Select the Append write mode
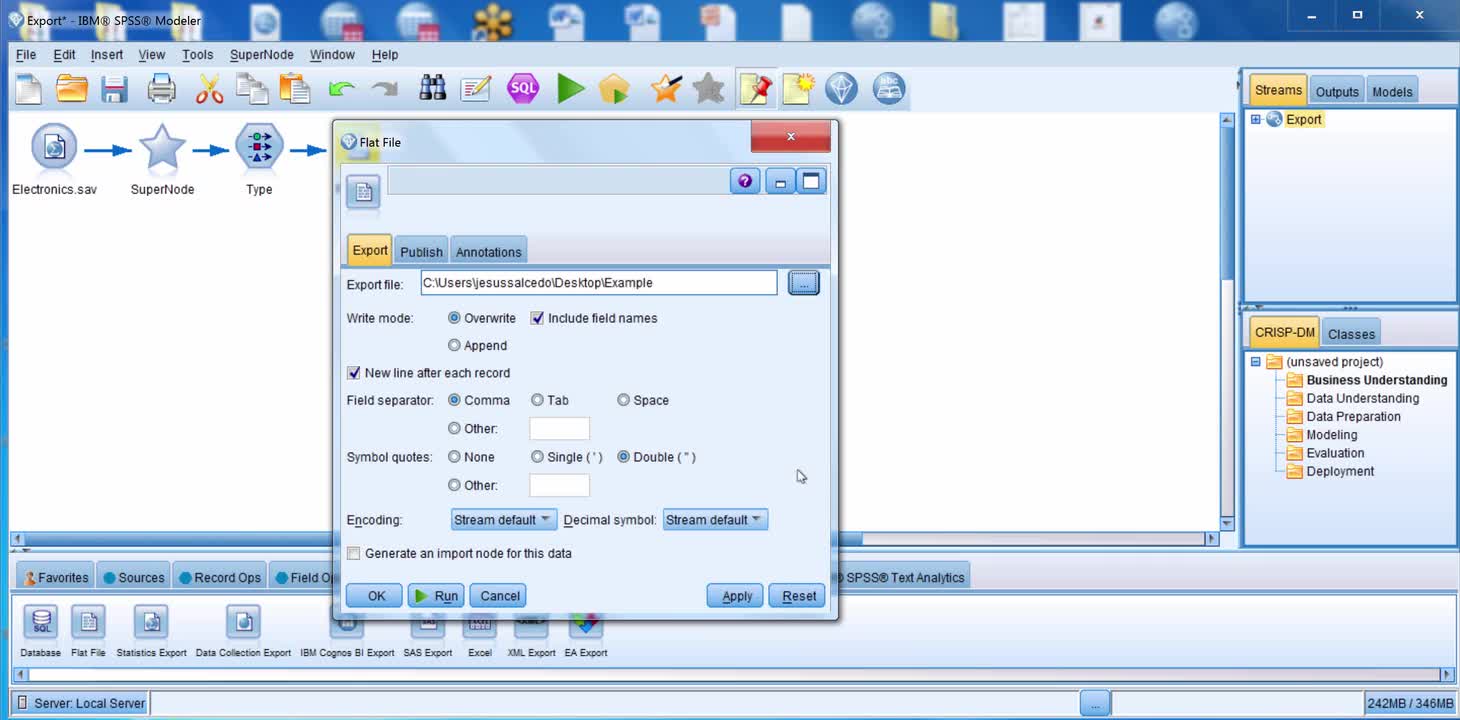The width and height of the screenshot is (1460, 720). (x=455, y=345)
